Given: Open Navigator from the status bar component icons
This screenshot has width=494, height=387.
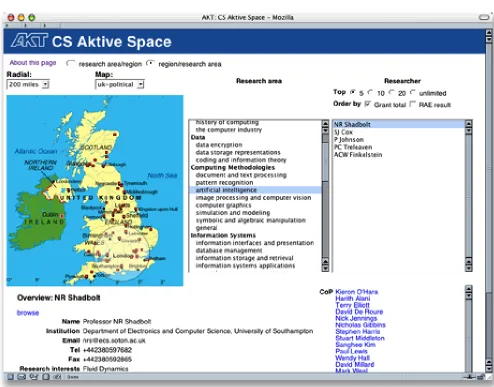Looking at the screenshot, I should (11, 377).
